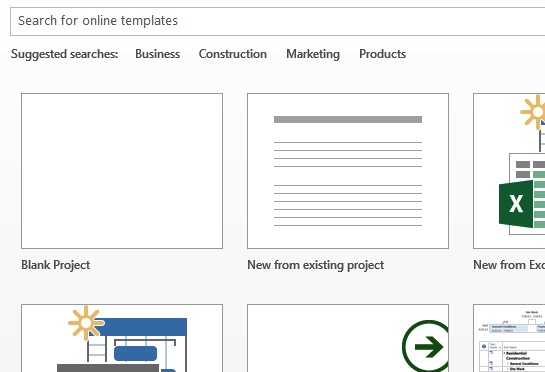Click the sun badge on the Gantt template
This screenshot has height=372, width=545.
(x=86, y=323)
